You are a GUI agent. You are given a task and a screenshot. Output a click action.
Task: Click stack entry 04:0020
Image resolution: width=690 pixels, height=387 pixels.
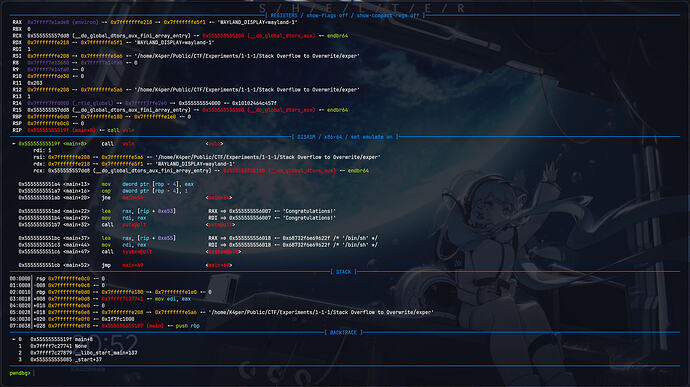click(57, 306)
